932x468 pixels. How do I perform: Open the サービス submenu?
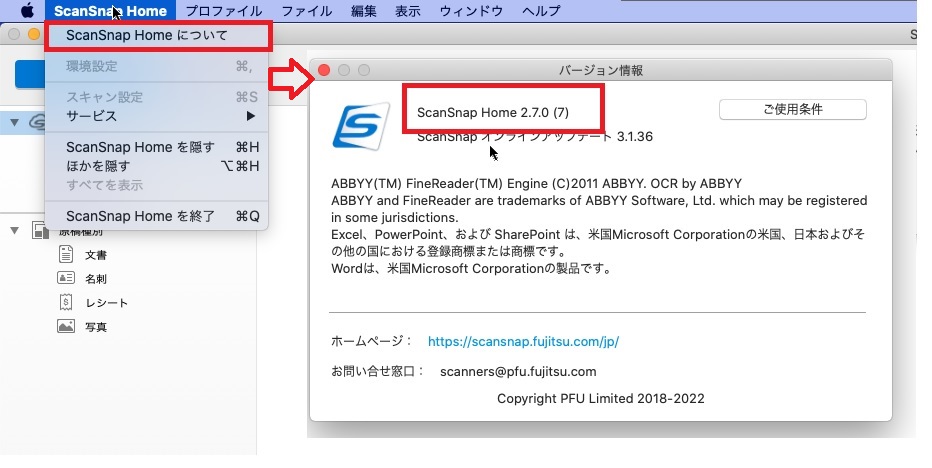pyautogui.click(x=156, y=116)
